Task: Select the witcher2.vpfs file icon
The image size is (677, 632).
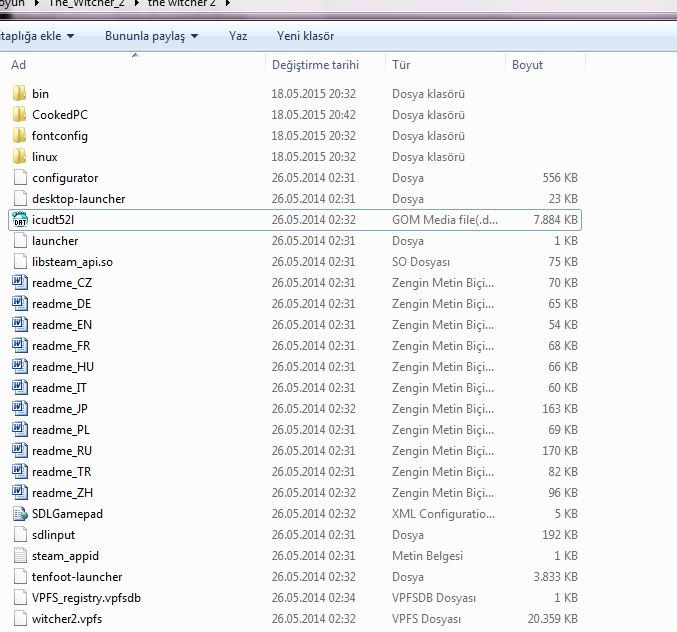Action: (x=20, y=619)
